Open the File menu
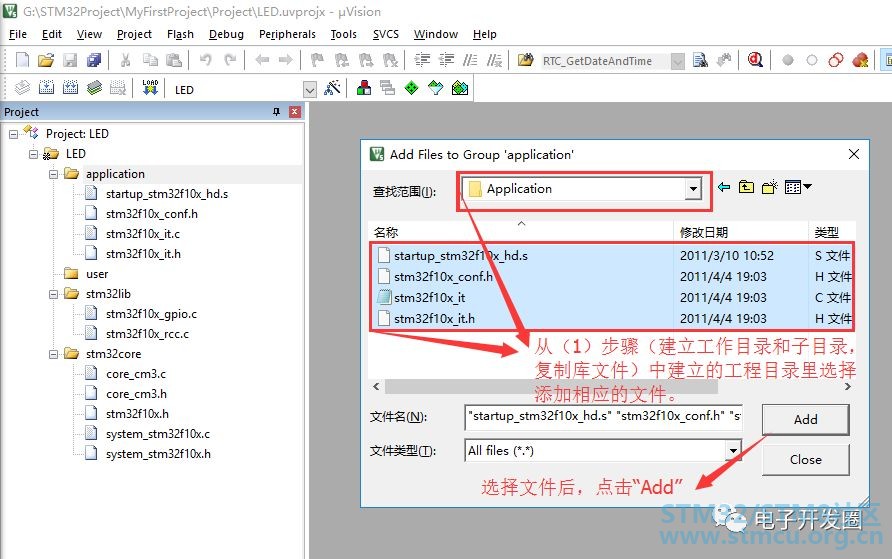The height and width of the screenshot is (559, 892). click(18, 34)
